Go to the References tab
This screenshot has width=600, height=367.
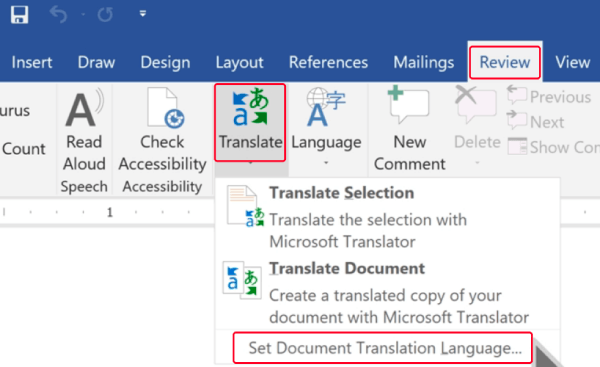click(x=328, y=62)
